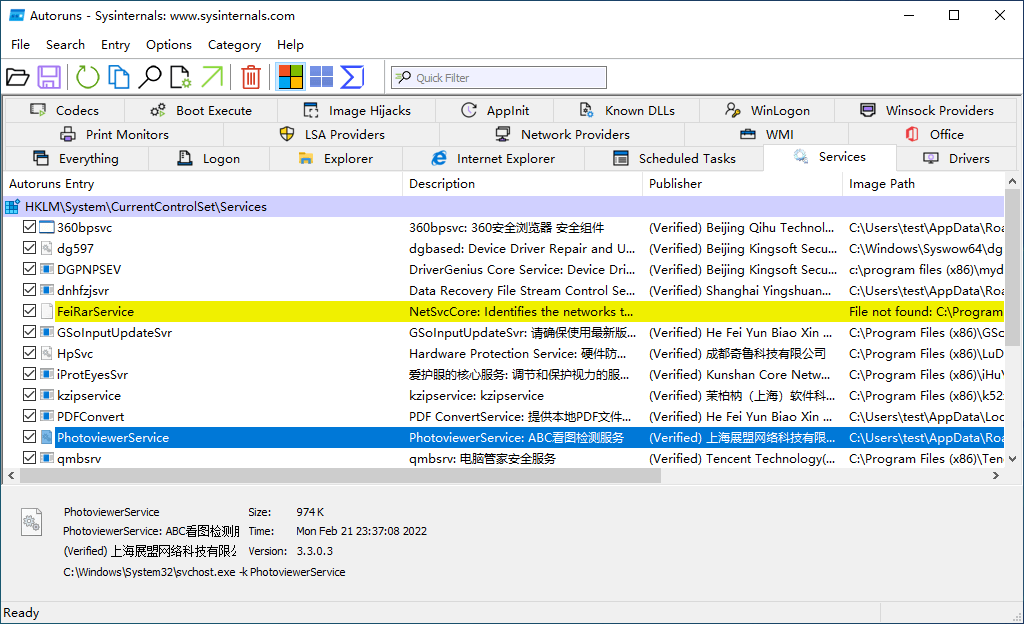
Task: Click the Jump to Entry arrow icon
Action: click(x=212, y=77)
